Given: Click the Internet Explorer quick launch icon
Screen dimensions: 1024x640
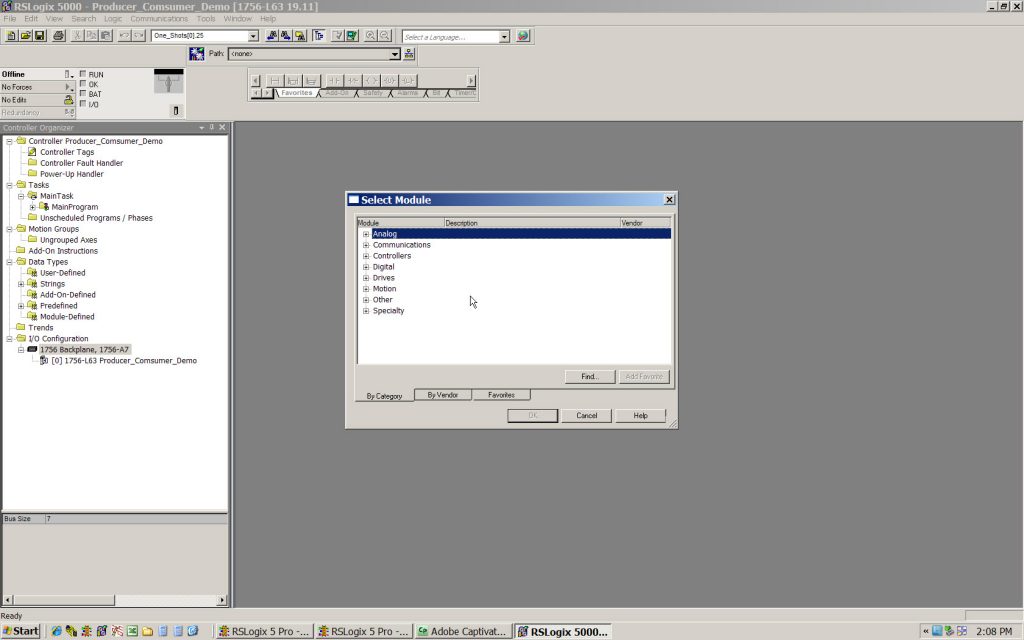Looking at the screenshot, I should pyautogui.click(x=56, y=631).
